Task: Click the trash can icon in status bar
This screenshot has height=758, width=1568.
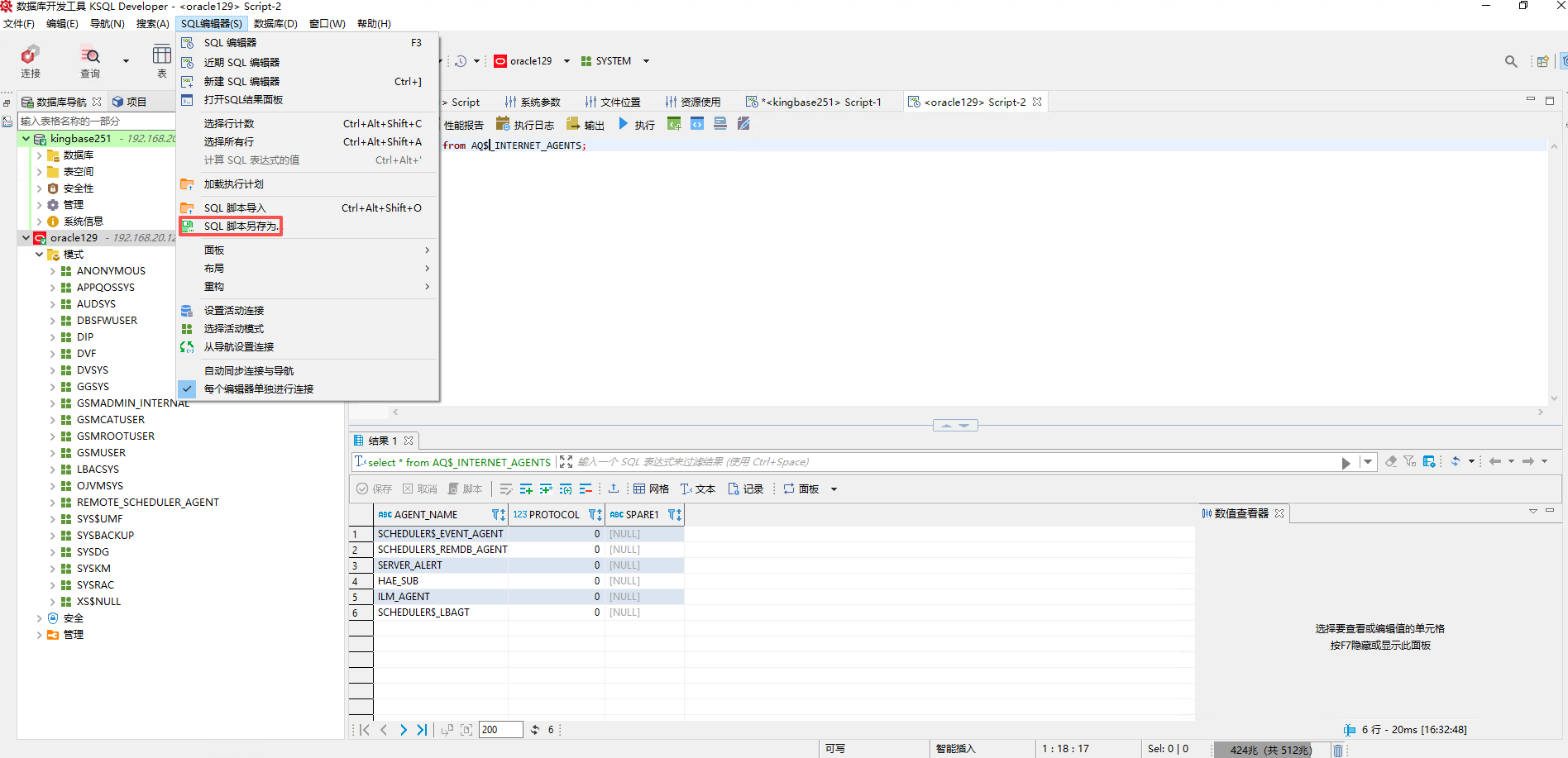Action: point(1337,750)
